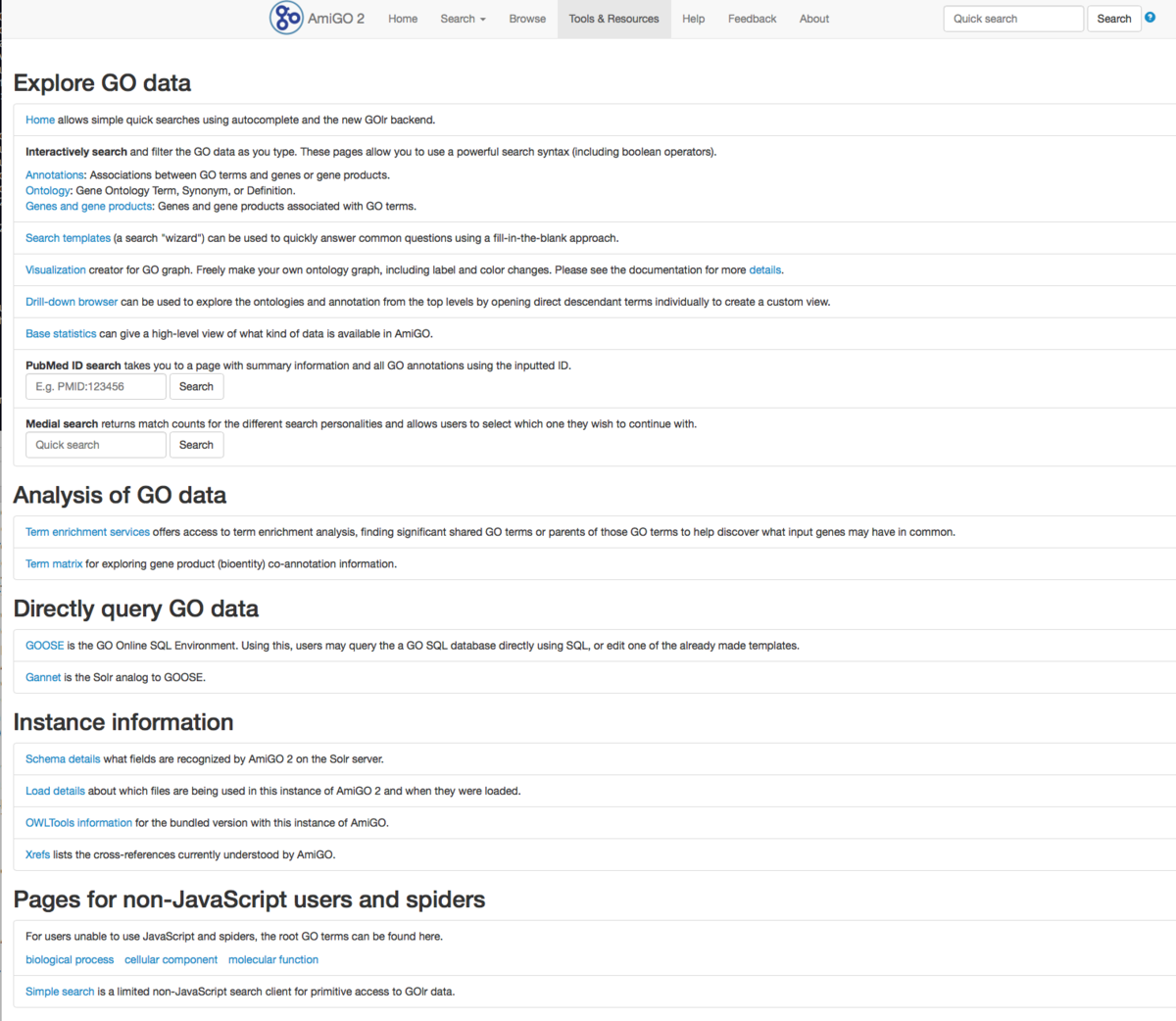Click the AmiGO 2 logo icon
This screenshot has width=1176, height=1021.
pos(286,18)
